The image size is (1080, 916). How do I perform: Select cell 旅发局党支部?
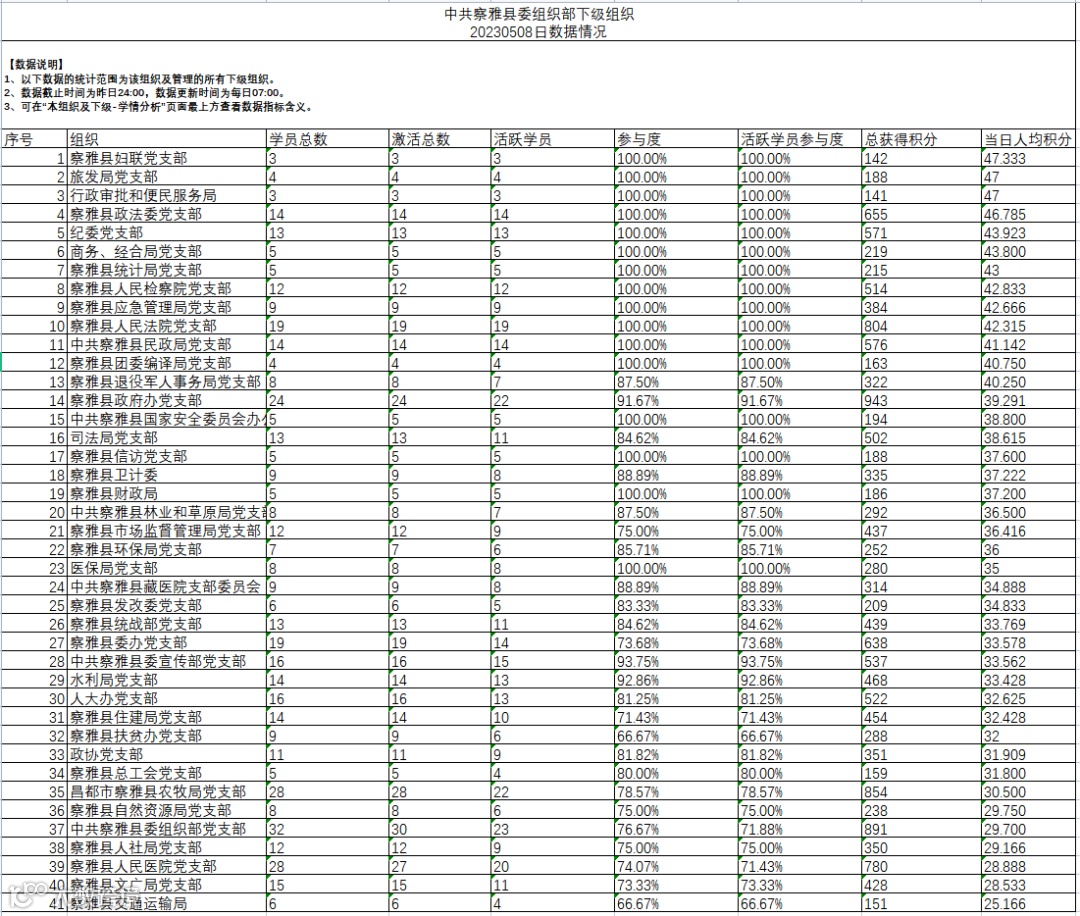(x=167, y=177)
